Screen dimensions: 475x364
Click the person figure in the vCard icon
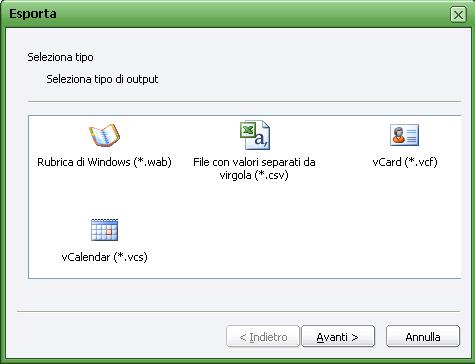[398, 135]
